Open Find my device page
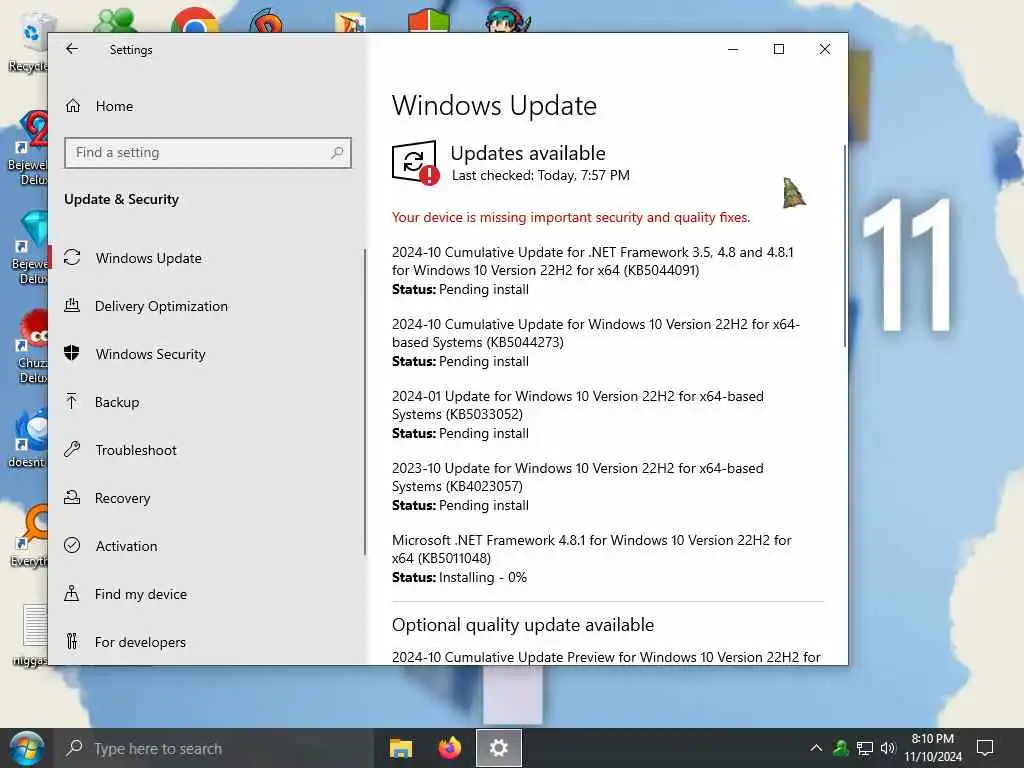Image resolution: width=1024 pixels, height=768 pixels. click(140, 594)
